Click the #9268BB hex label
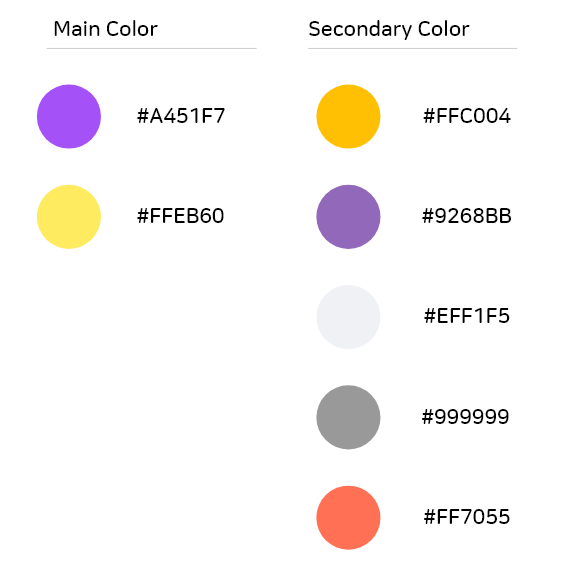The height and width of the screenshot is (573, 572). click(x=467, y=216)
